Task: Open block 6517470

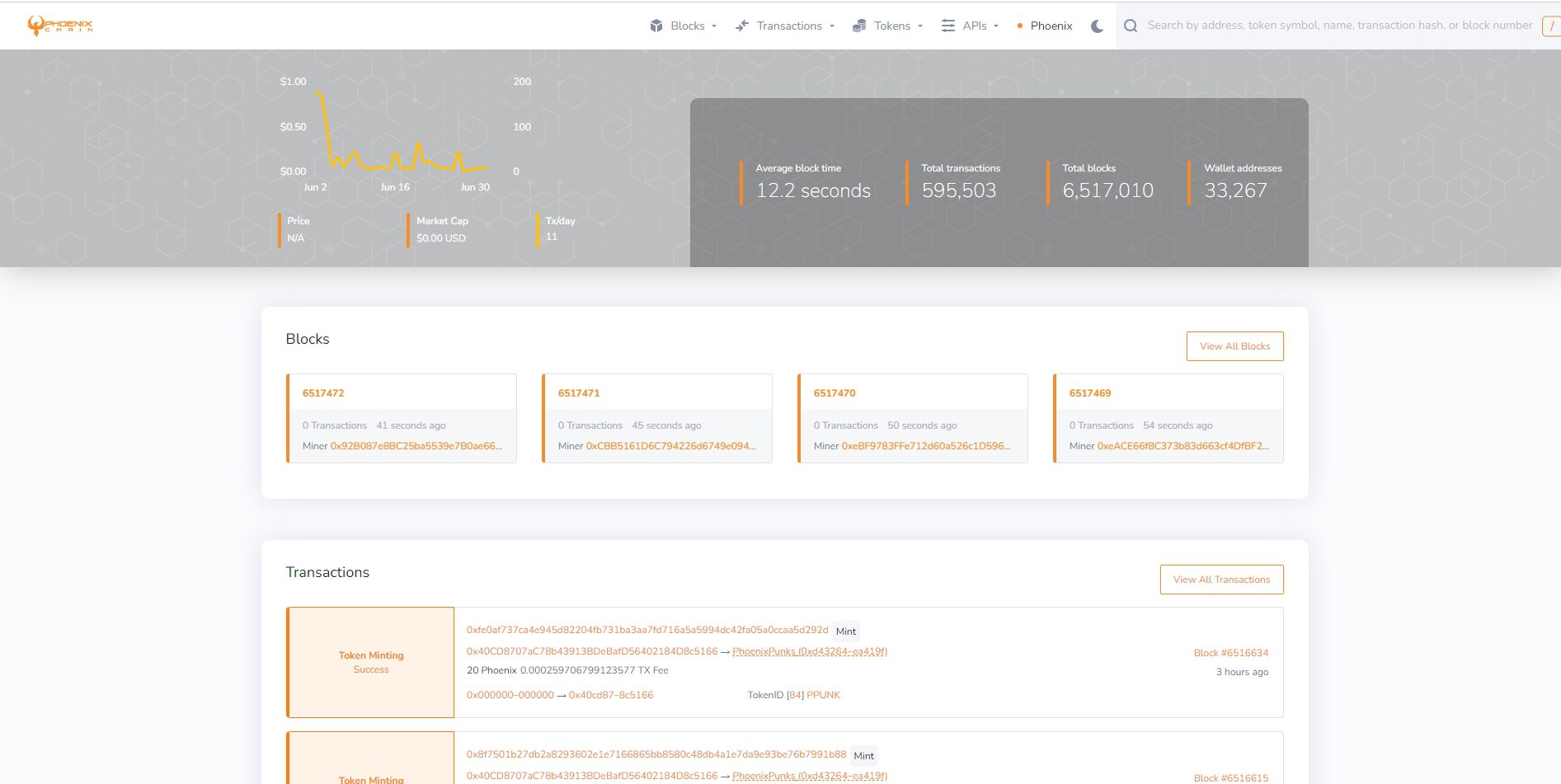Action: point(835,393)
